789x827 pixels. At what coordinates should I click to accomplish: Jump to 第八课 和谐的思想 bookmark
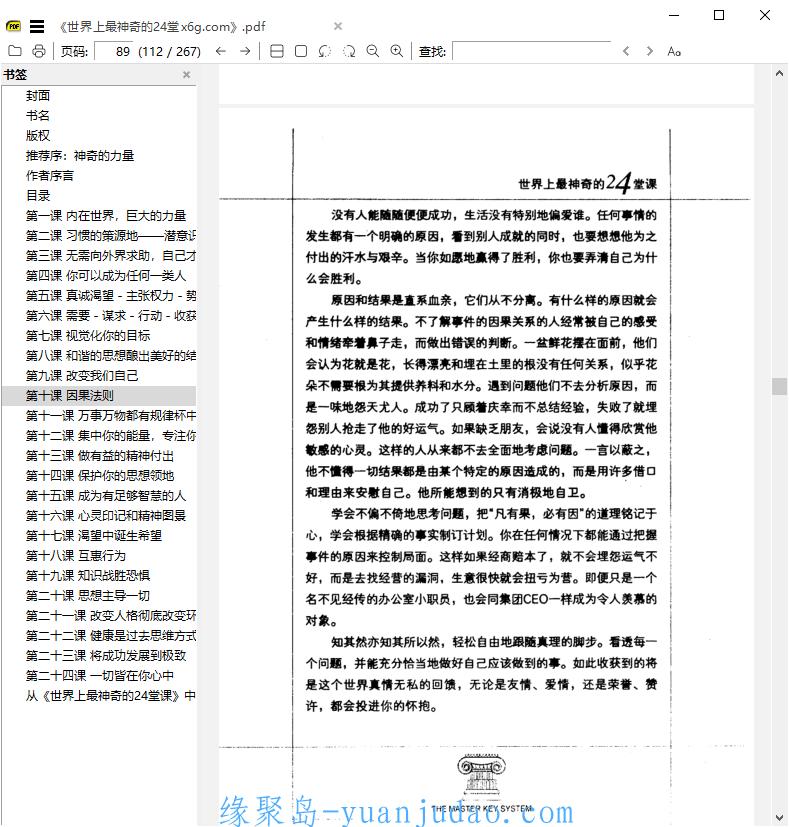[x=111, y=355]
